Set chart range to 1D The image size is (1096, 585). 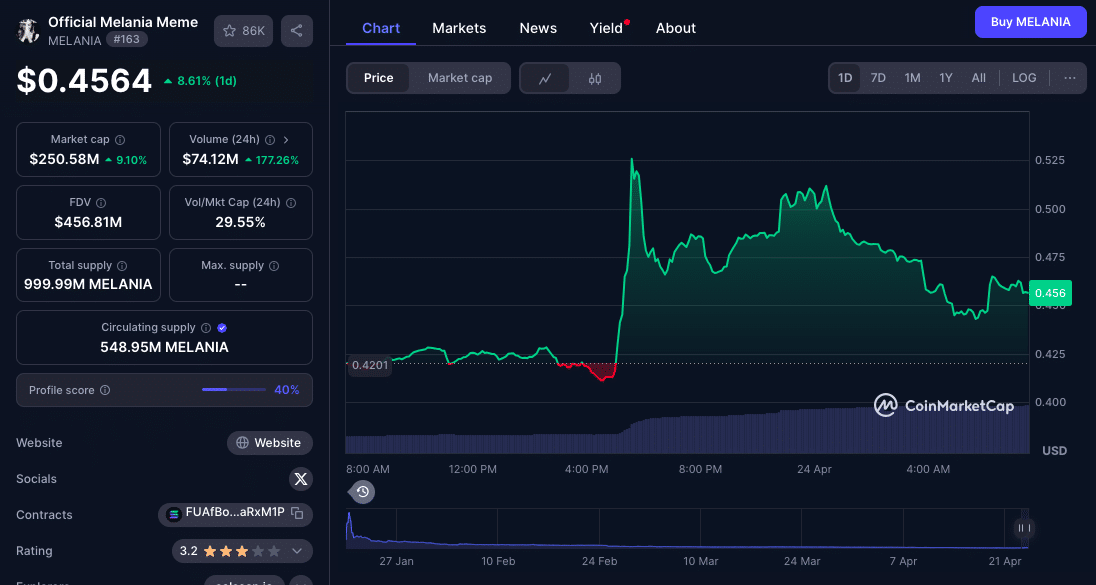(845, 78)
